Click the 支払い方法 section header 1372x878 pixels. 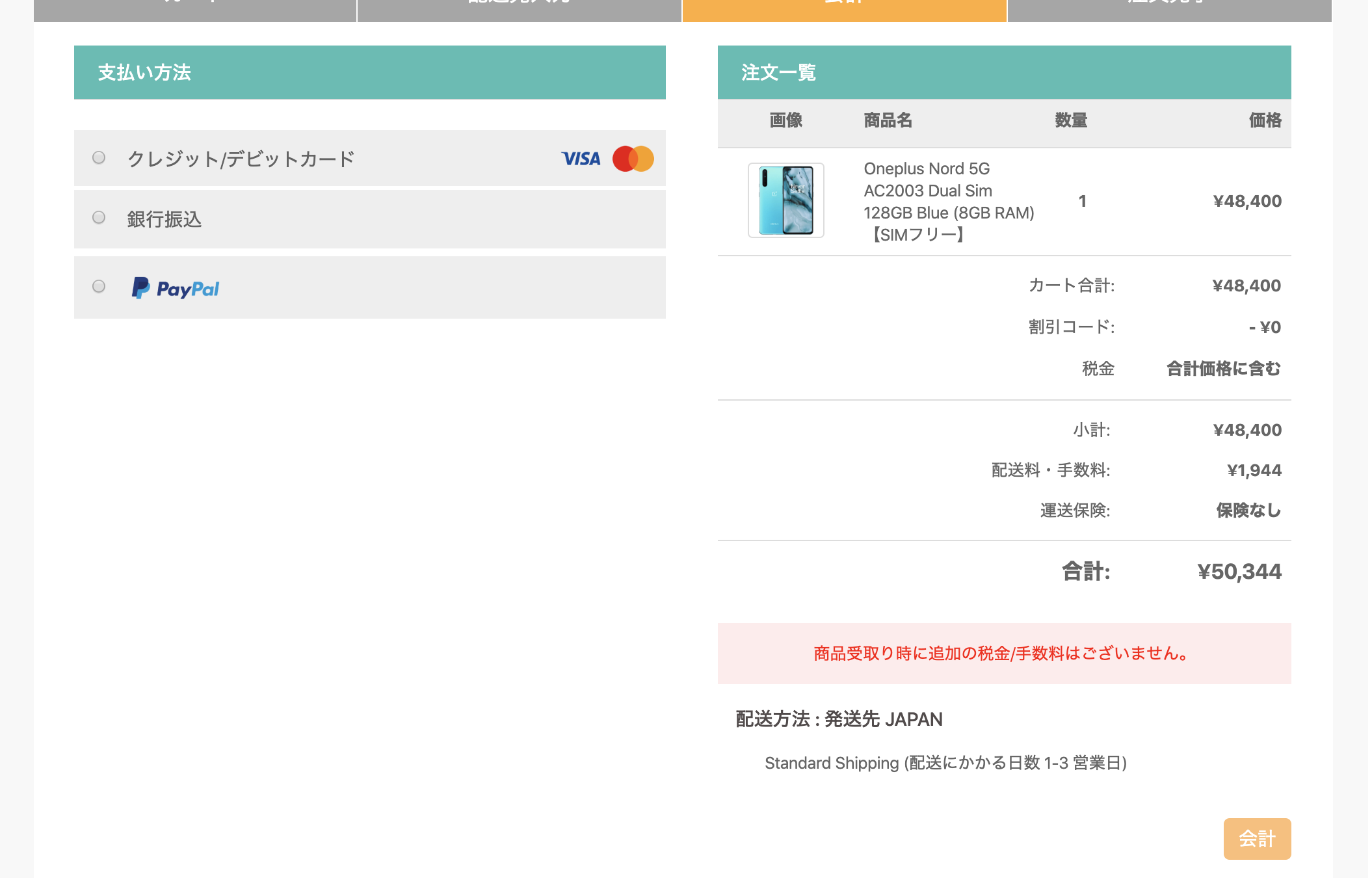tap(144, 72)
